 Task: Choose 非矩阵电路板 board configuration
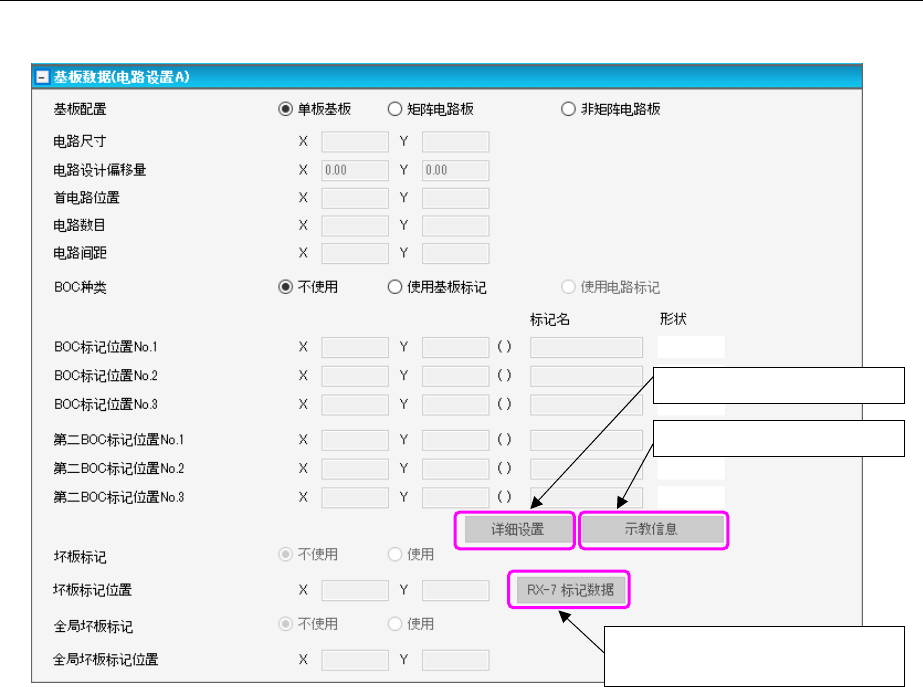(x=568, y=109)
